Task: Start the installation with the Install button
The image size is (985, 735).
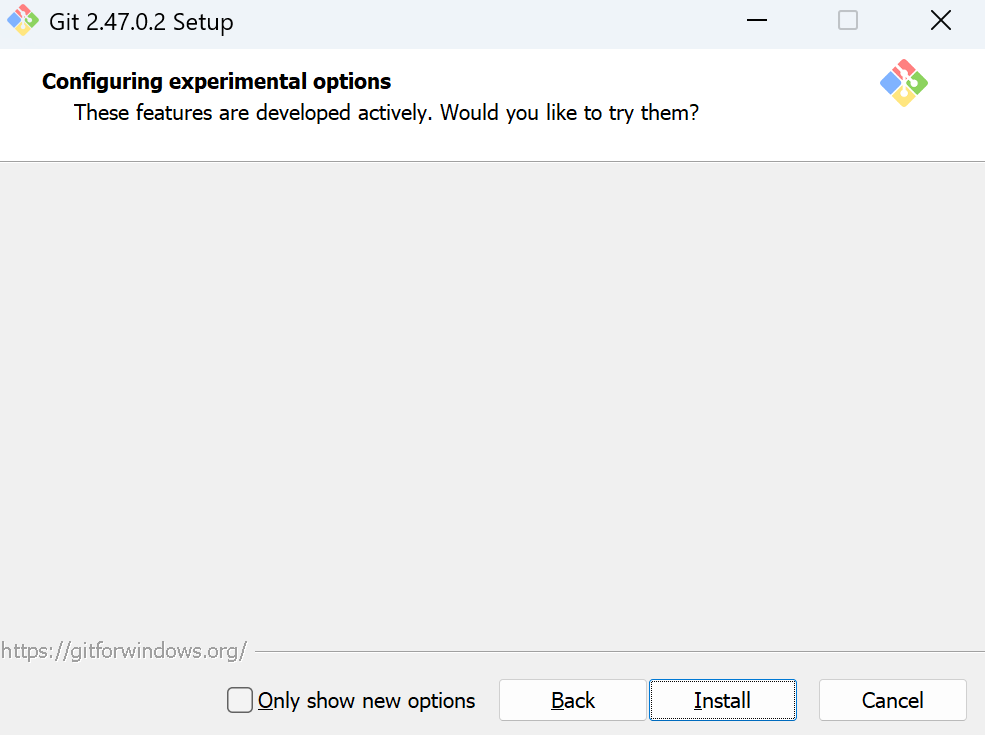Action: (722, 700)
